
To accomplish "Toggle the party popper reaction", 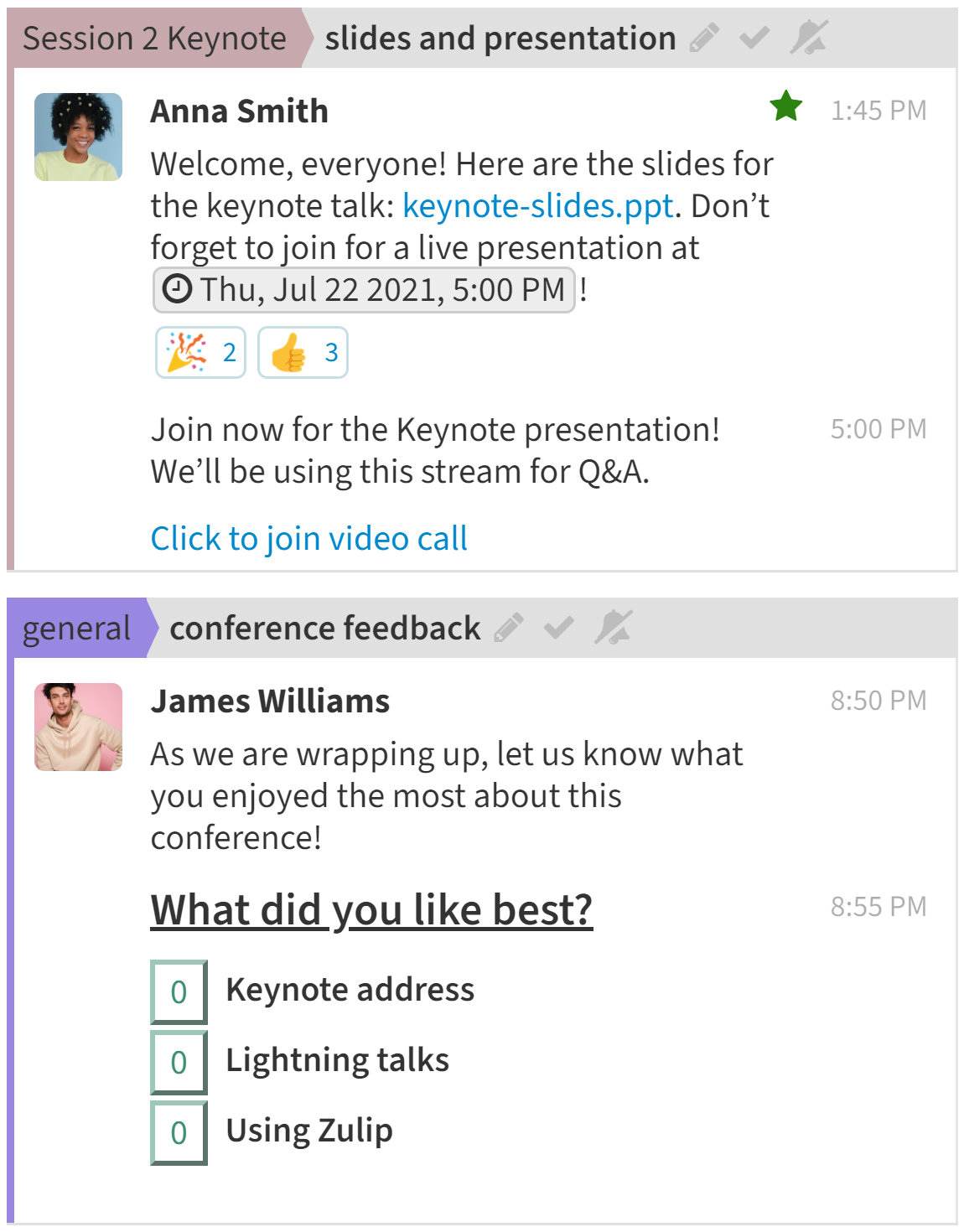I will (x=200, y=352).
